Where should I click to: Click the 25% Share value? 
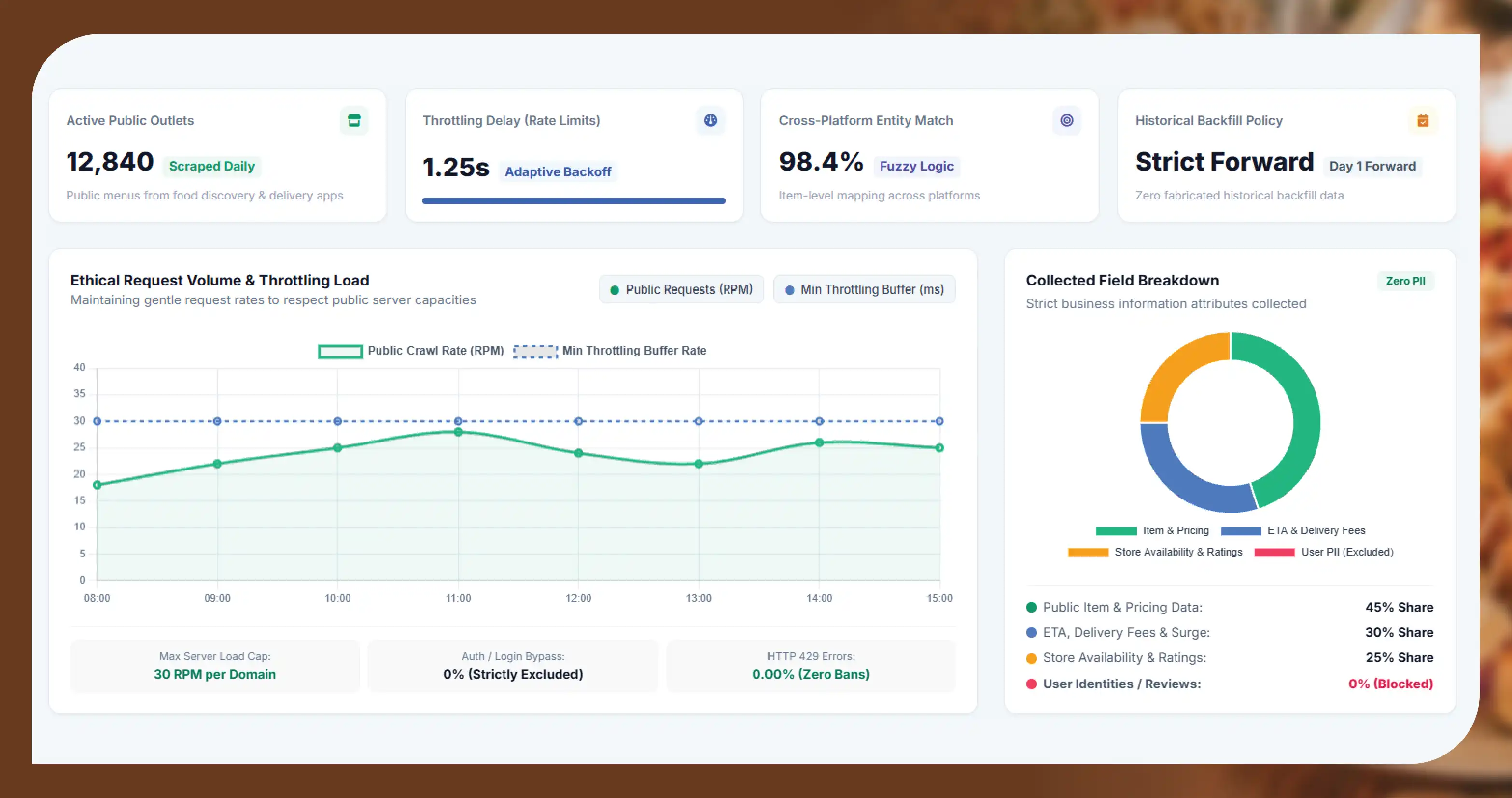[1400, 657]
